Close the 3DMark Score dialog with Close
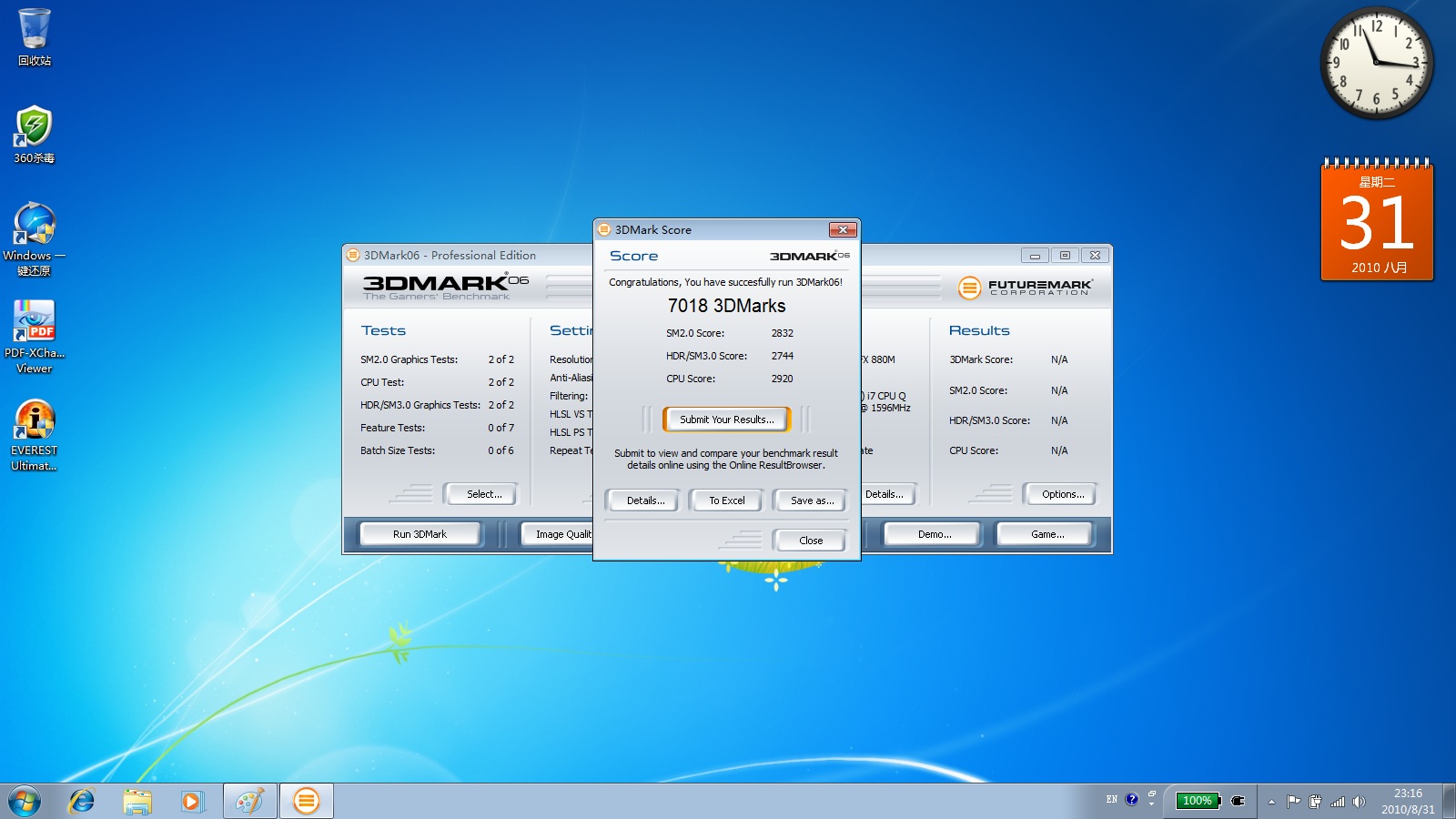Screen dimensions: 1456x819 coord(810,541)
